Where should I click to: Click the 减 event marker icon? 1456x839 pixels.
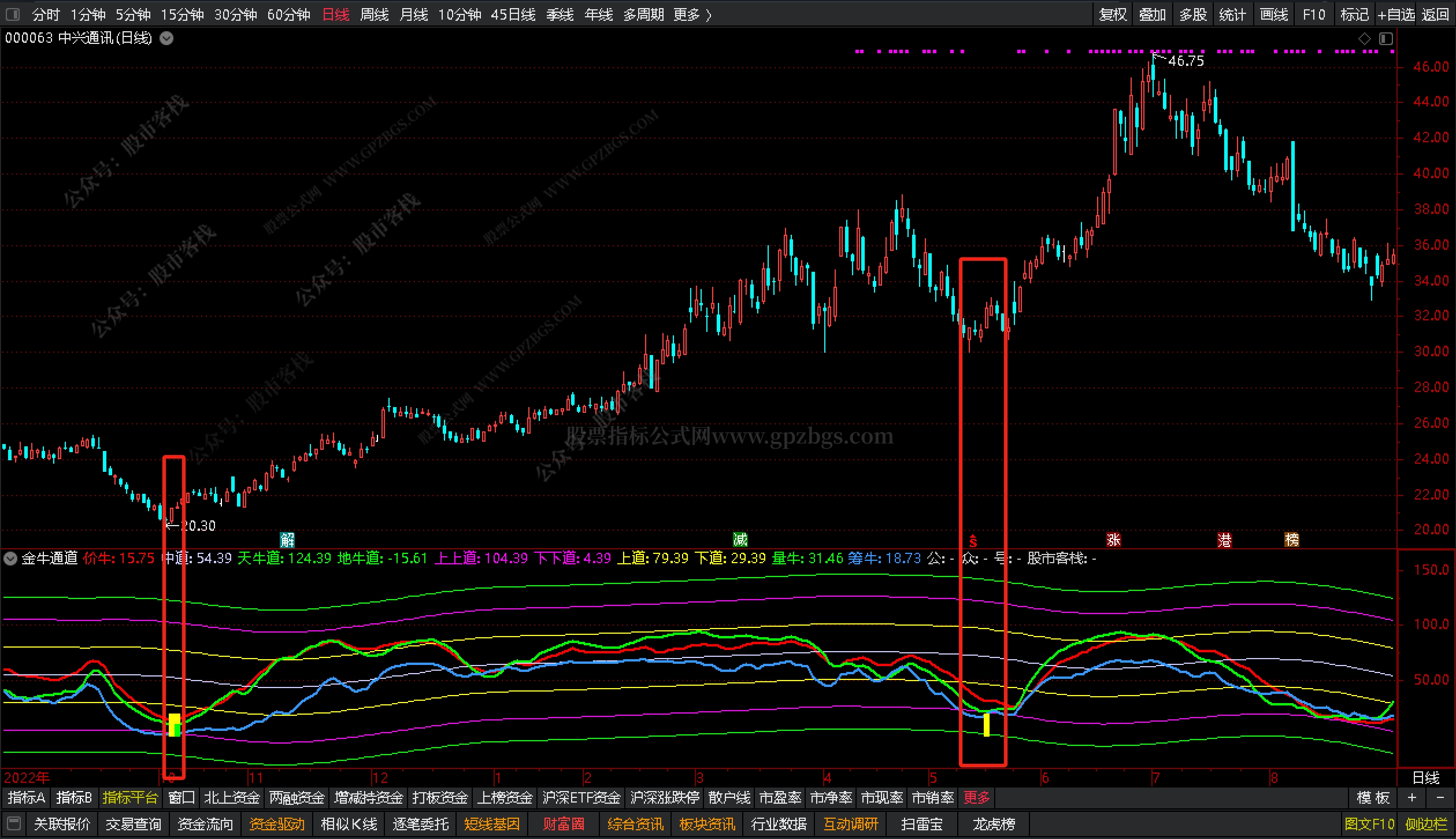click(x=740, y=540)
